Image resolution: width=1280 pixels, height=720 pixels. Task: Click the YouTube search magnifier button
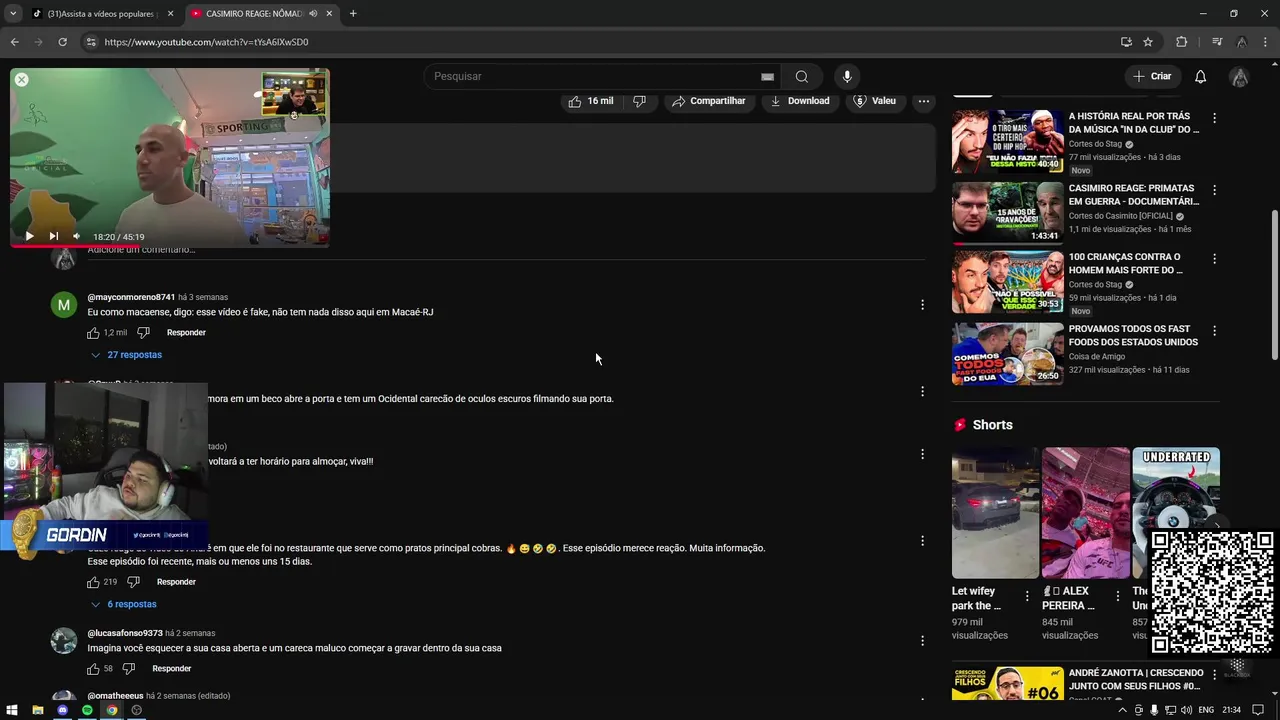pos(802,77)
